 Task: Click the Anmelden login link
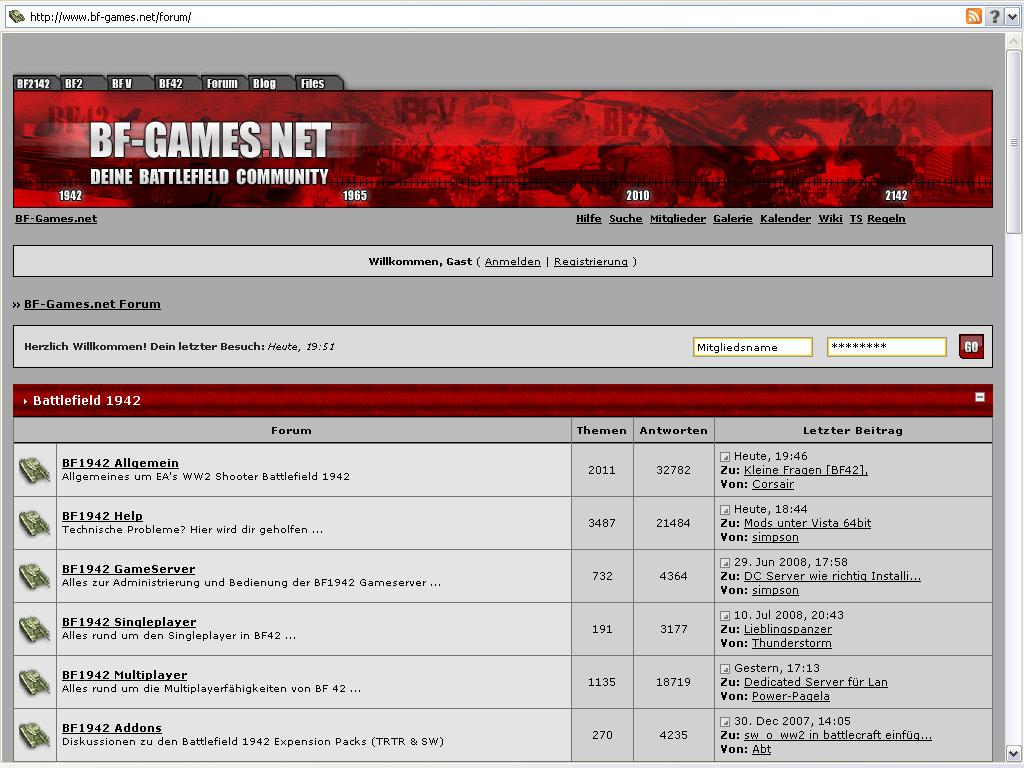513,262
